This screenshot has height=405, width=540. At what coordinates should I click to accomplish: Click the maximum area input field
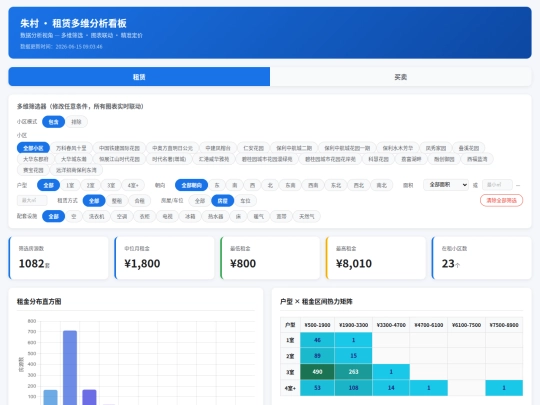coord(32,200)
